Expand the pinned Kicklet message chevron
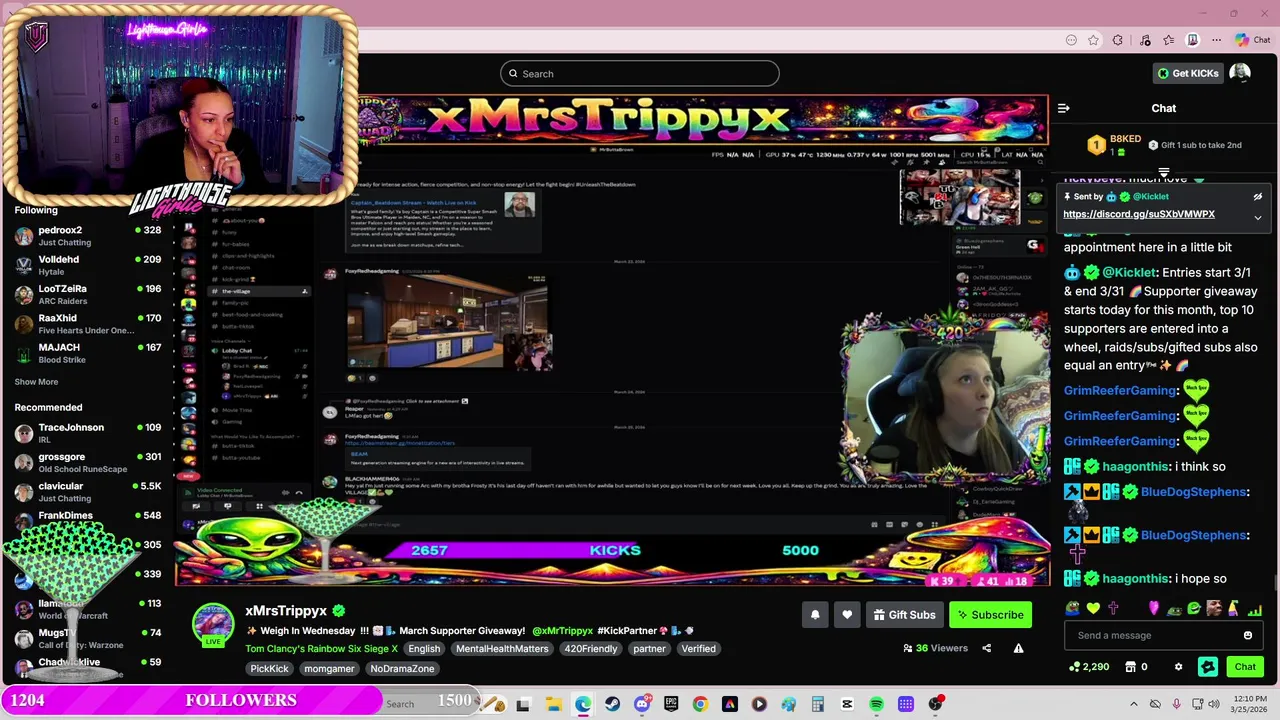Viewport: 1280px width, 720px height. (1258, 217)
